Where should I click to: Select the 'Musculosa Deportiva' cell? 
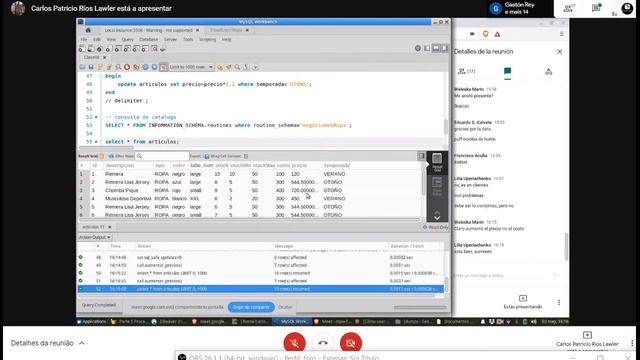click(128, 199)
